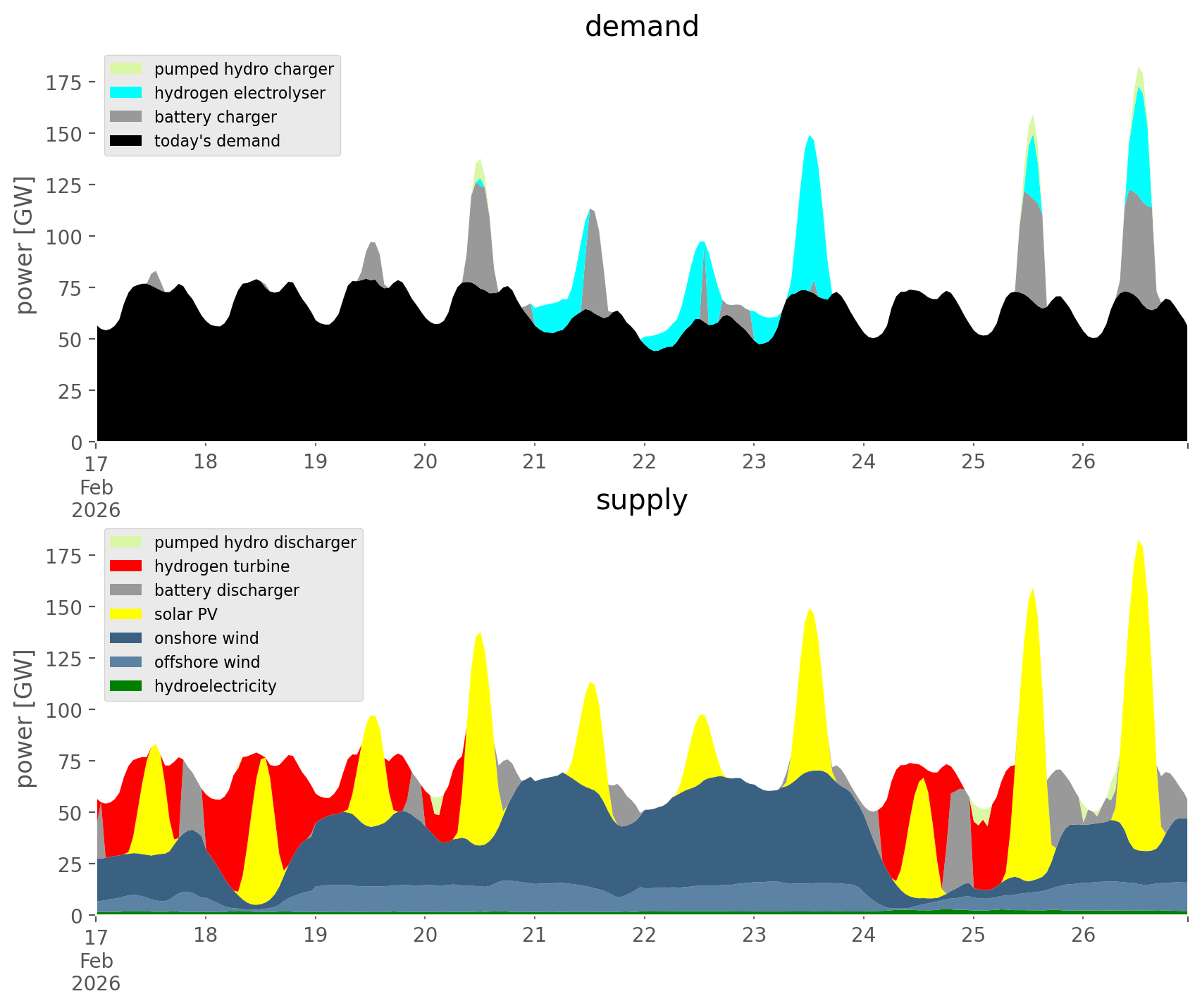Image resolution: width=1202 pixels, height=1008 pixels.
Task: Click the onshore wind legend swatch
Action: [x=126, y=638]
